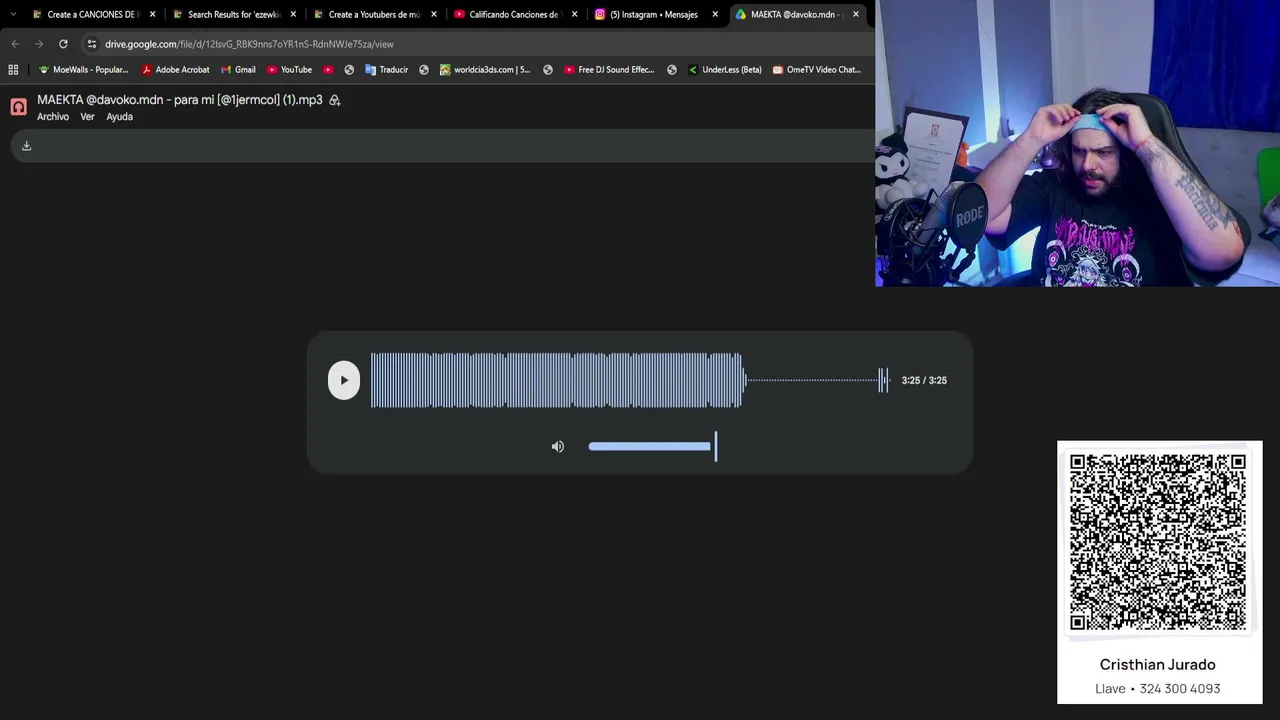Open globe bookmark before UnderLess

(672, 70)
